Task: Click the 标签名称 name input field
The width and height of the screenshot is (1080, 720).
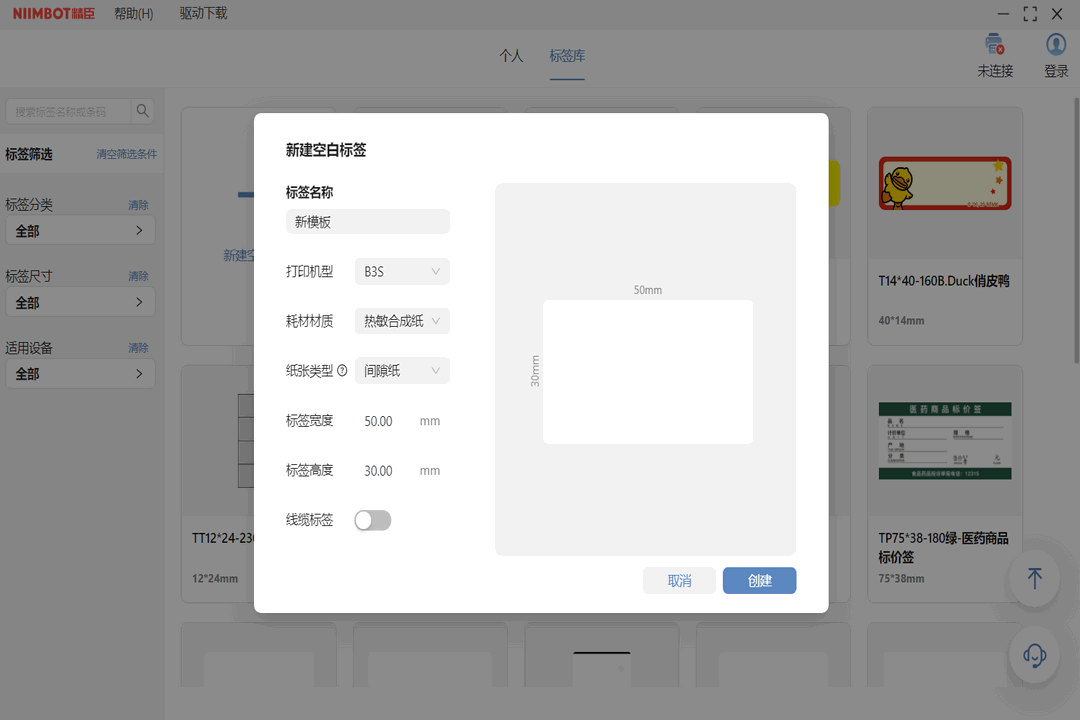Action: [367, 221]
